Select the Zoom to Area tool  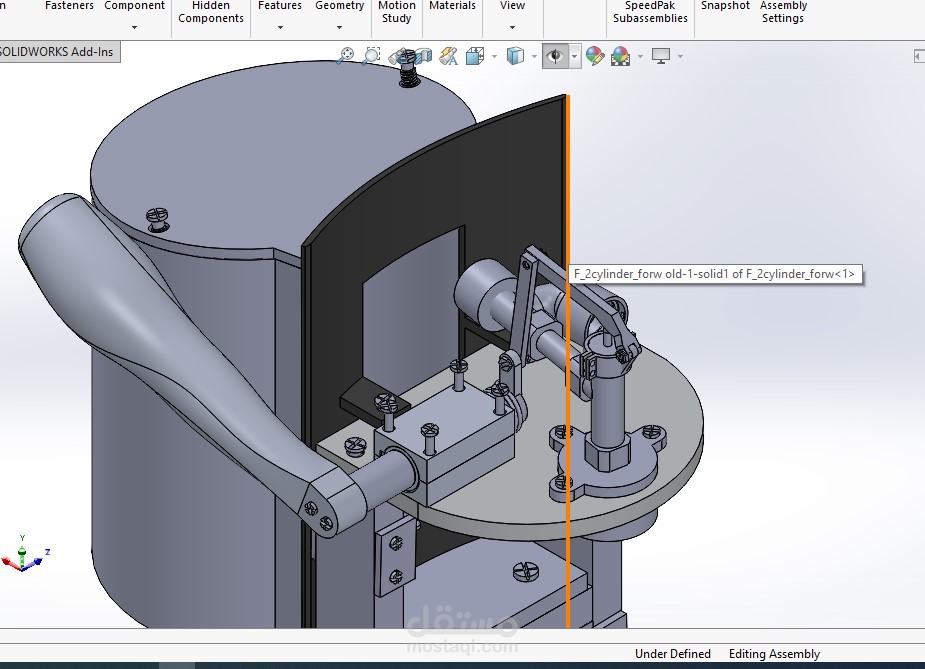click(x=372, y=56)
